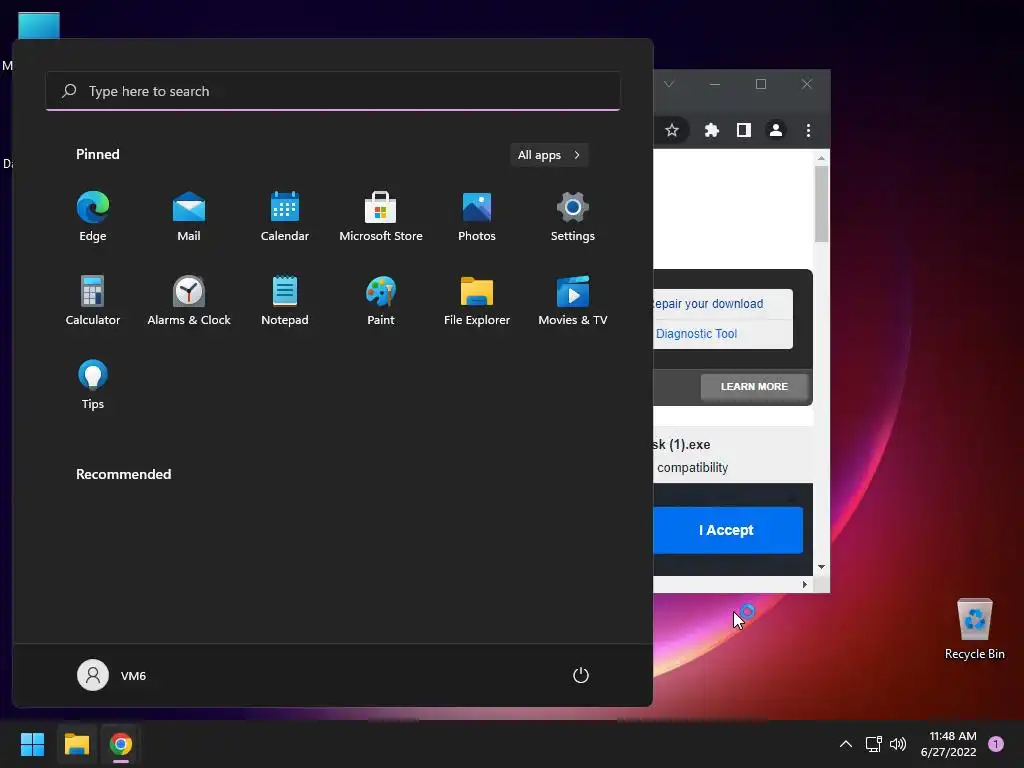Click the 'compatibility' text in Chrome page
Viewport: 1024px width, 768px height.
pos(692,468)
